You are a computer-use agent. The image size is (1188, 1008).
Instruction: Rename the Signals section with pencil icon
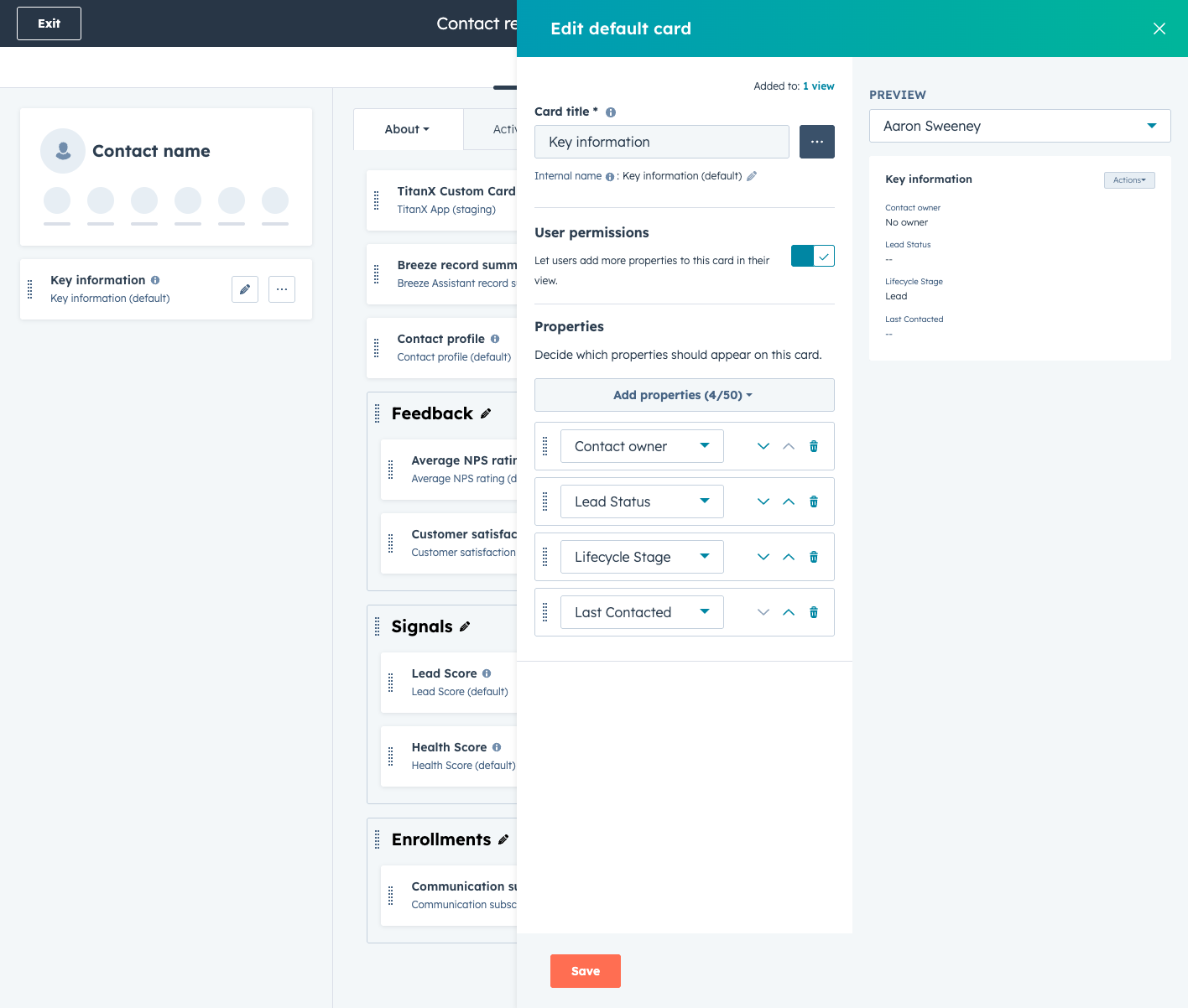tap(465, 626)
